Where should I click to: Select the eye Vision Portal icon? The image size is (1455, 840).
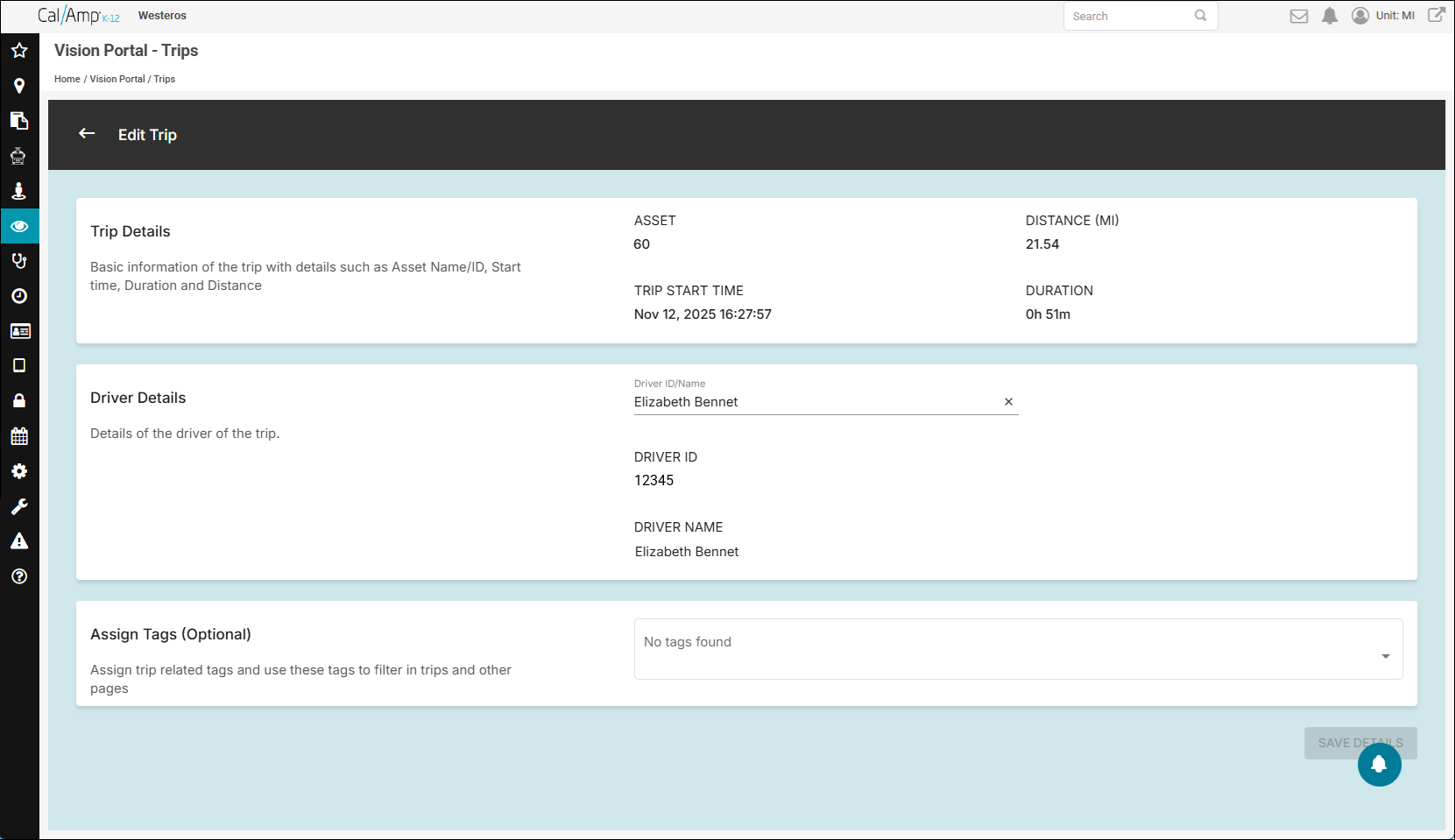[19, 226]
